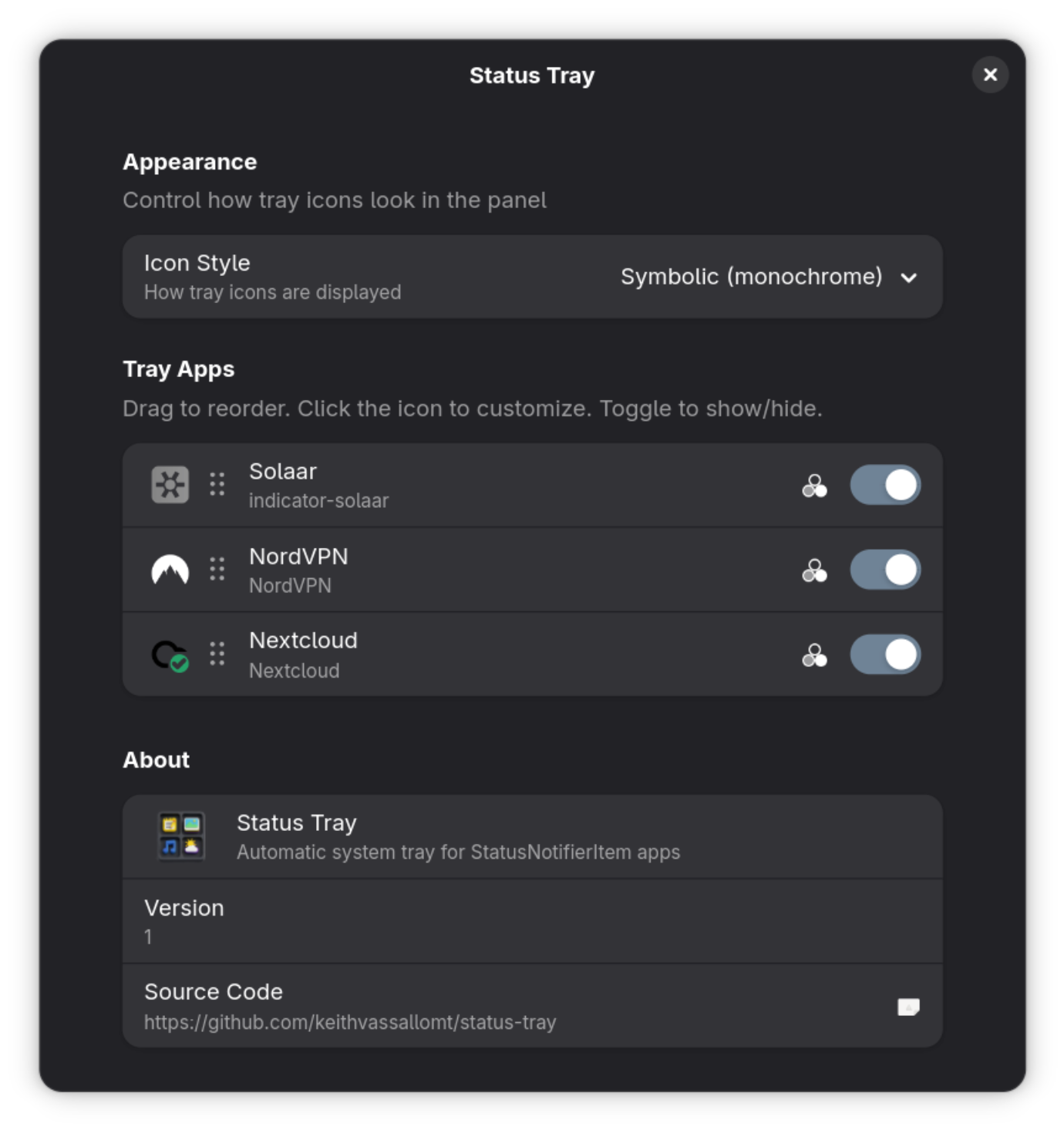Open the color customization icon for NordVPN
Screen dimensions: 1064x1130
[815, 570]
